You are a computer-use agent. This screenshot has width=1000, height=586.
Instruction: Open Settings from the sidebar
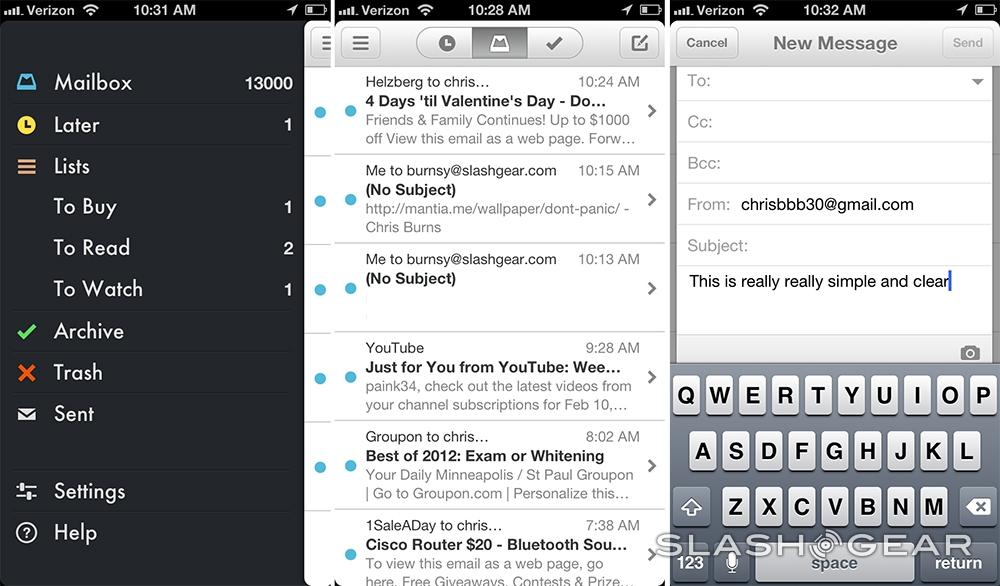[89, 491]
